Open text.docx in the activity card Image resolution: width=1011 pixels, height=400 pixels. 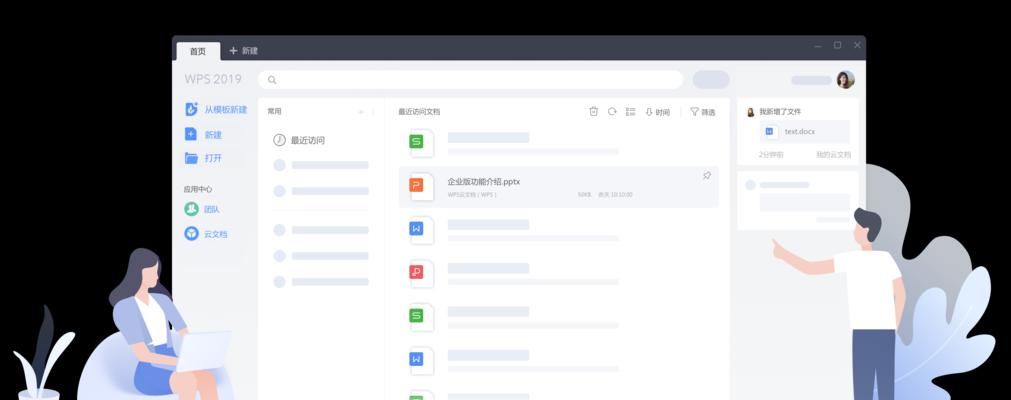pos(805,132)
